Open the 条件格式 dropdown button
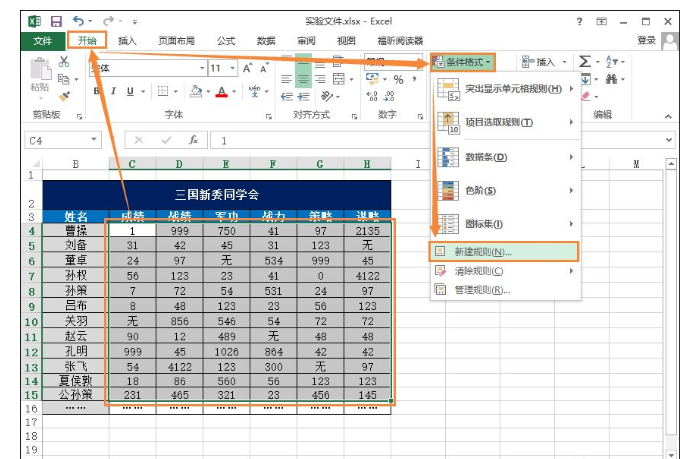The height and width of the screenshot is (459, 689). click(464, 62)
